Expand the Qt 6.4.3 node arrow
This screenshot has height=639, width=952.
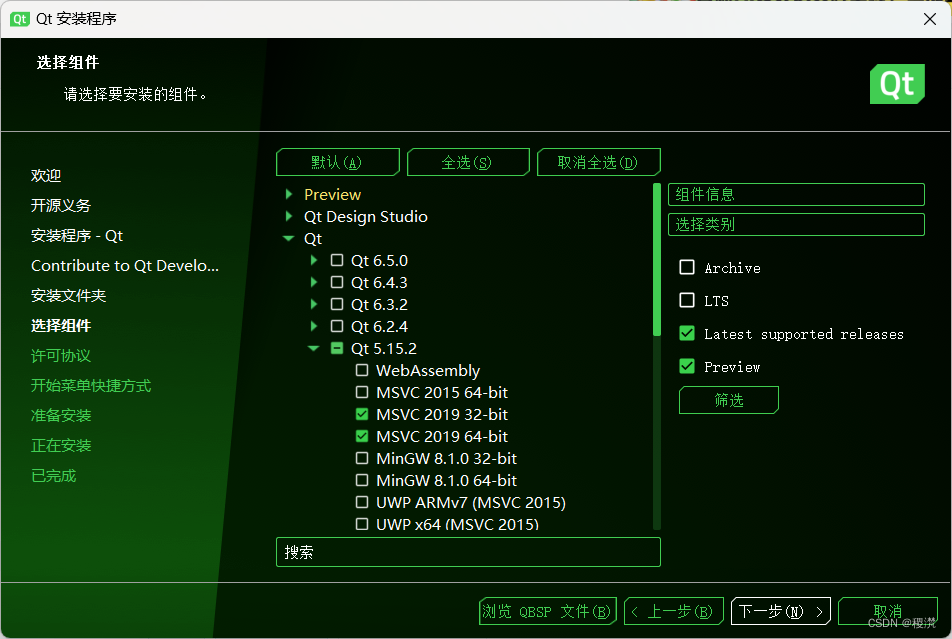click(314, 282)
